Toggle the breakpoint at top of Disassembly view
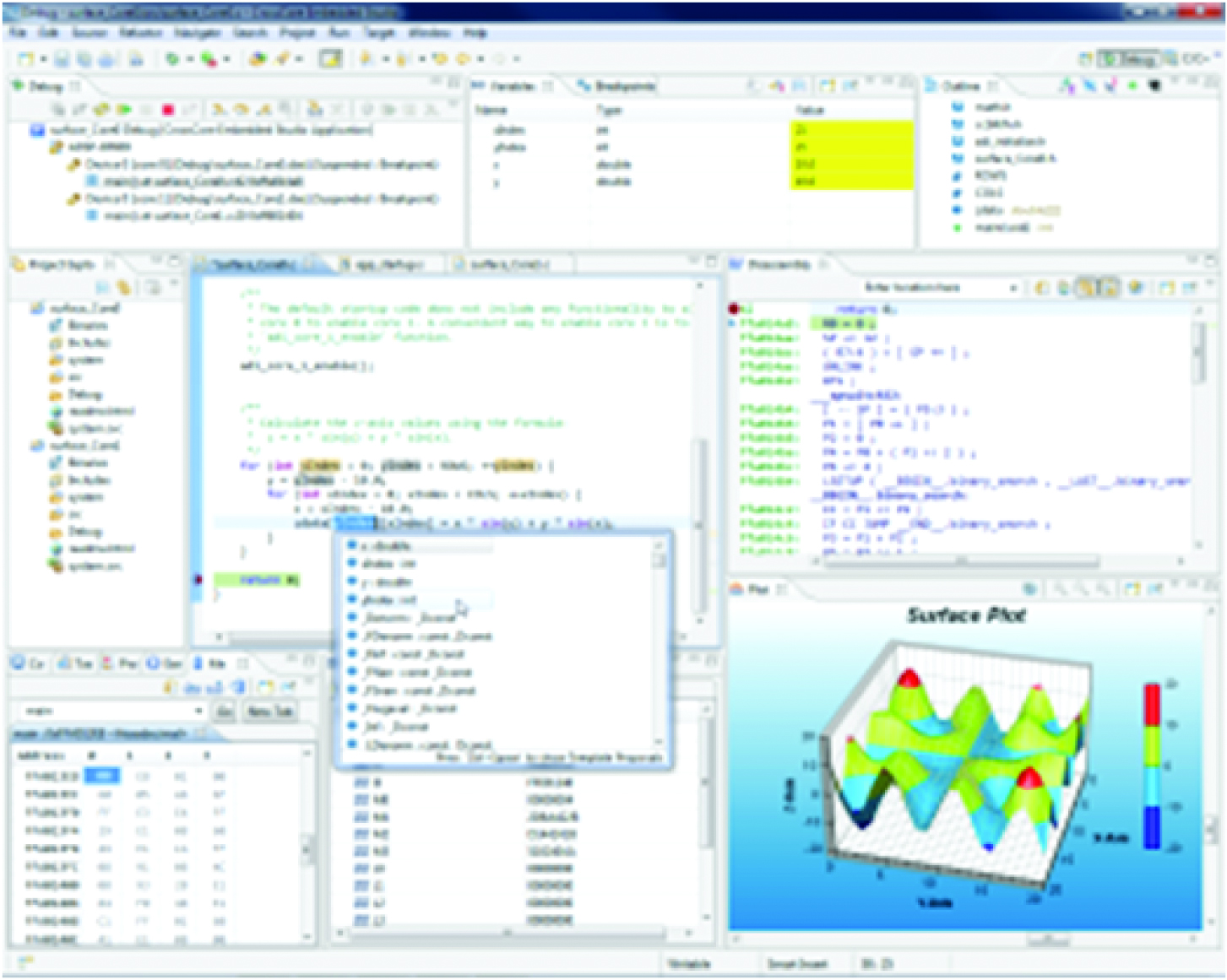The width and height of the screenshot is (1227, 980). [734, 309]
